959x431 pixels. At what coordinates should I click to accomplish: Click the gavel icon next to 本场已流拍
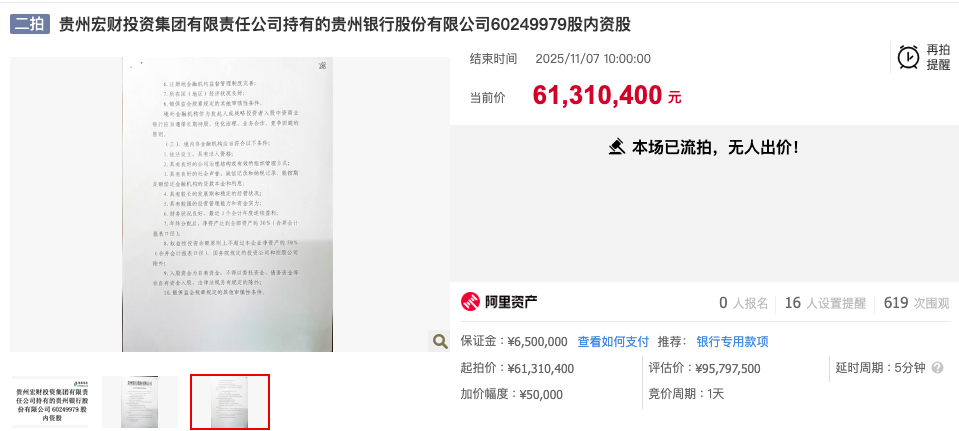(617, 147)
